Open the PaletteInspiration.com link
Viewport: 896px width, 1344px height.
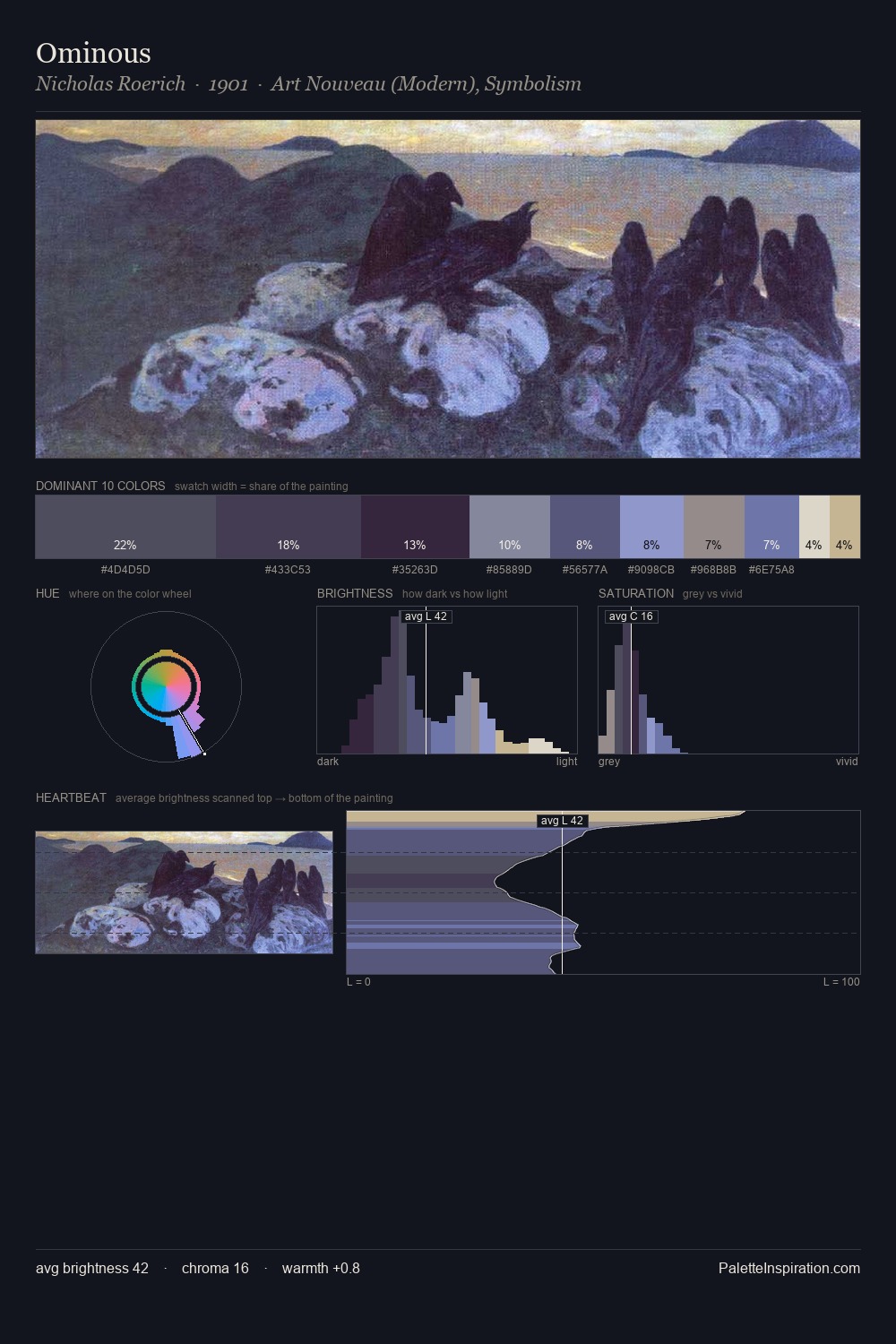point(789,1268)
